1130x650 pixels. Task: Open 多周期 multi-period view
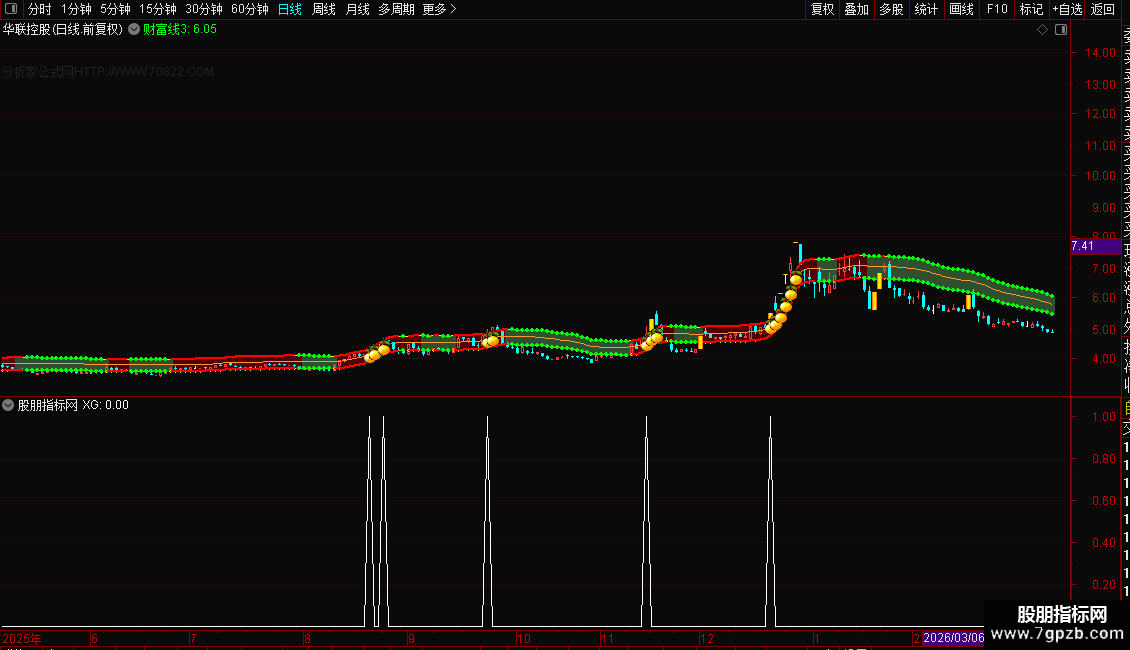tap(396, 9)
